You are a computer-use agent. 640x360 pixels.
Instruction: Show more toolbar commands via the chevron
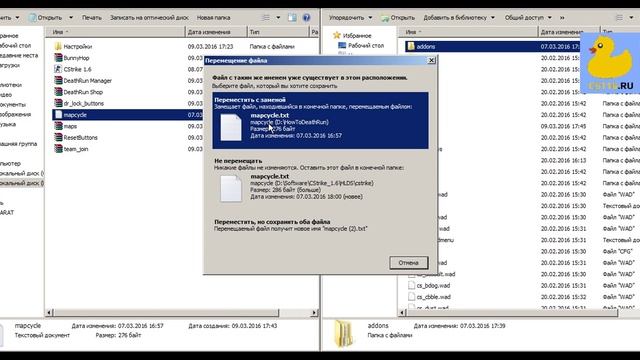(x=562, y=18)
